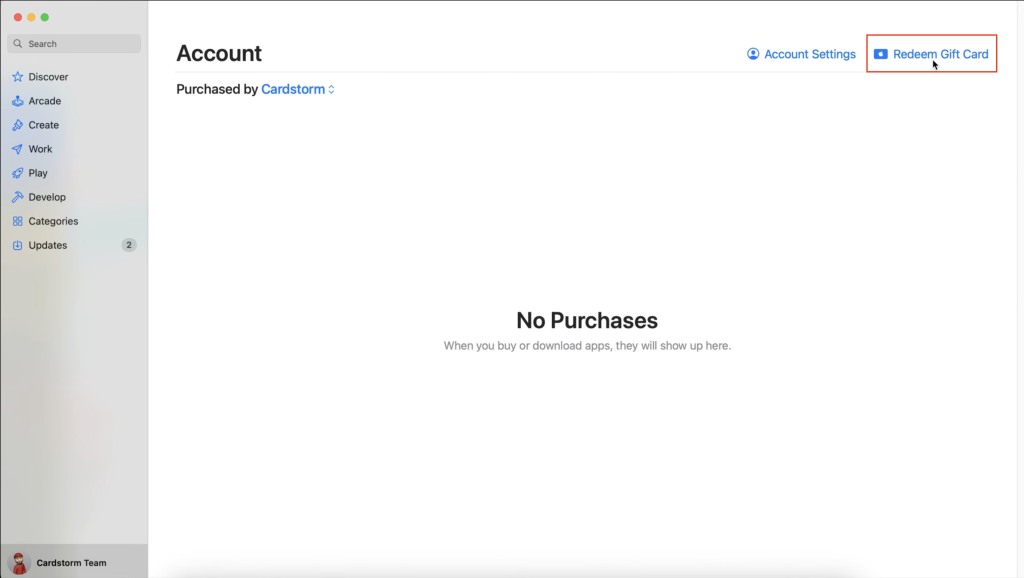1024x578 pixels.
Task: Click the gift card icon beside Redeem
Action: [x=880, y=54]
